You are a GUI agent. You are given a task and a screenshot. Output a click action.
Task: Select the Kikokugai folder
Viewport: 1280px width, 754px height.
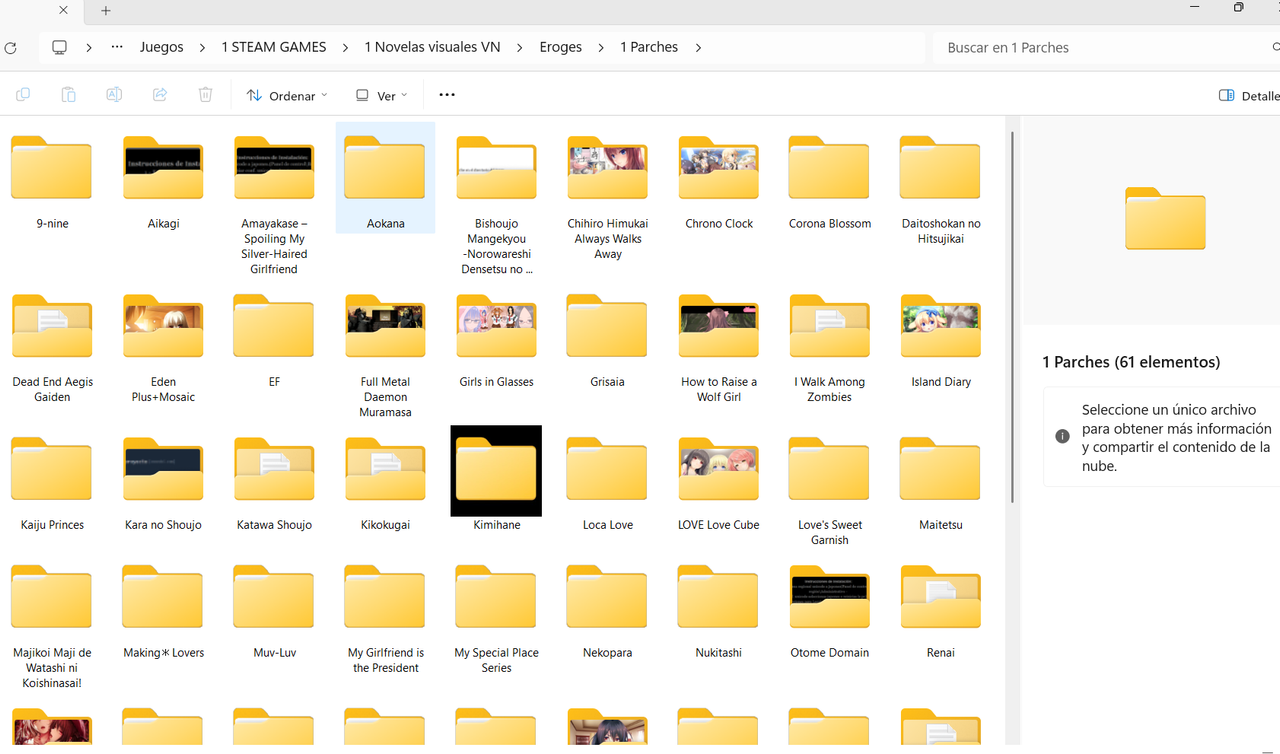point(385,484)
